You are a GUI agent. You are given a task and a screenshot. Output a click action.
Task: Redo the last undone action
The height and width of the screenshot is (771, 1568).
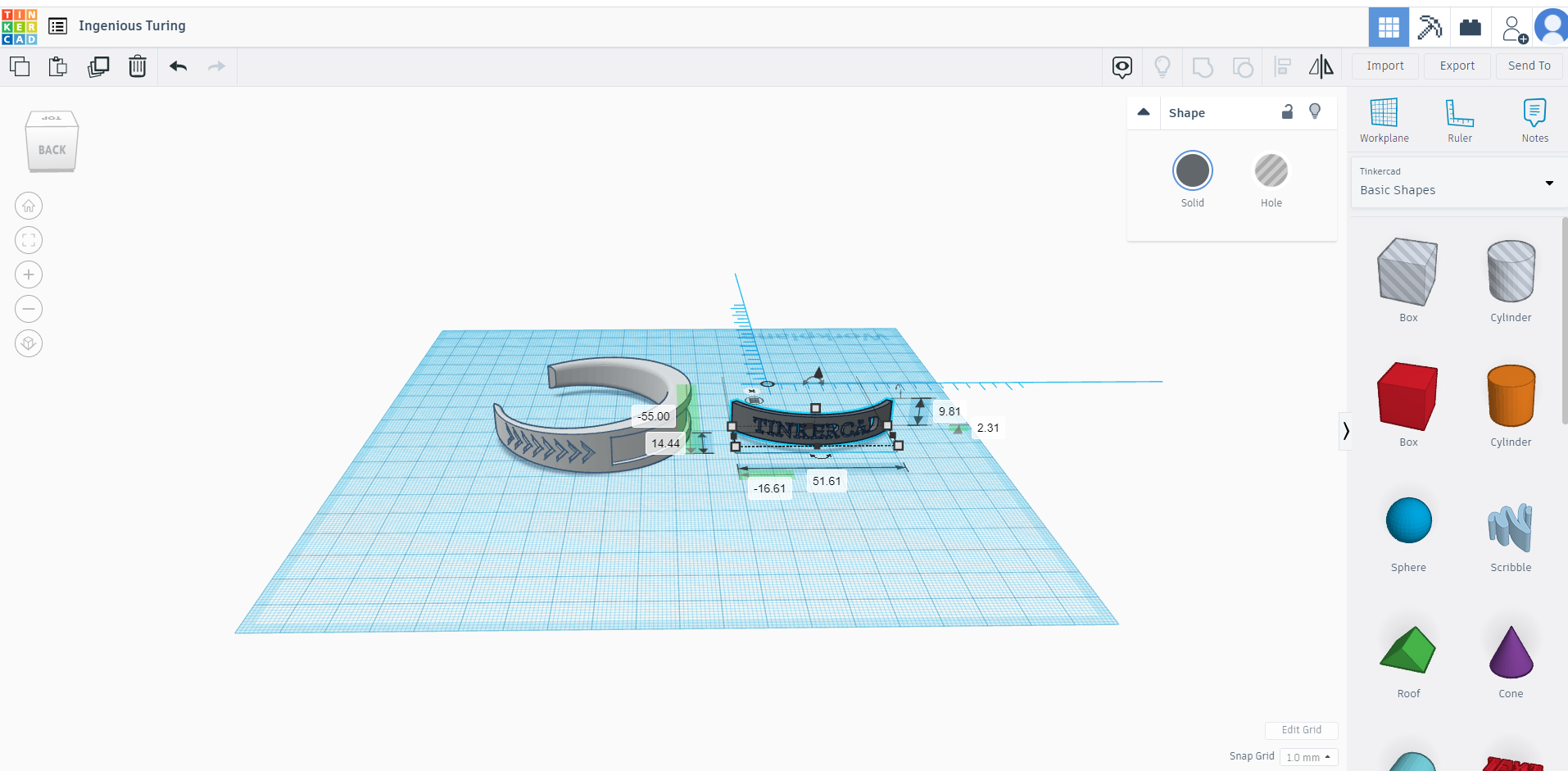pyautogui.click(x=216, y=66)
